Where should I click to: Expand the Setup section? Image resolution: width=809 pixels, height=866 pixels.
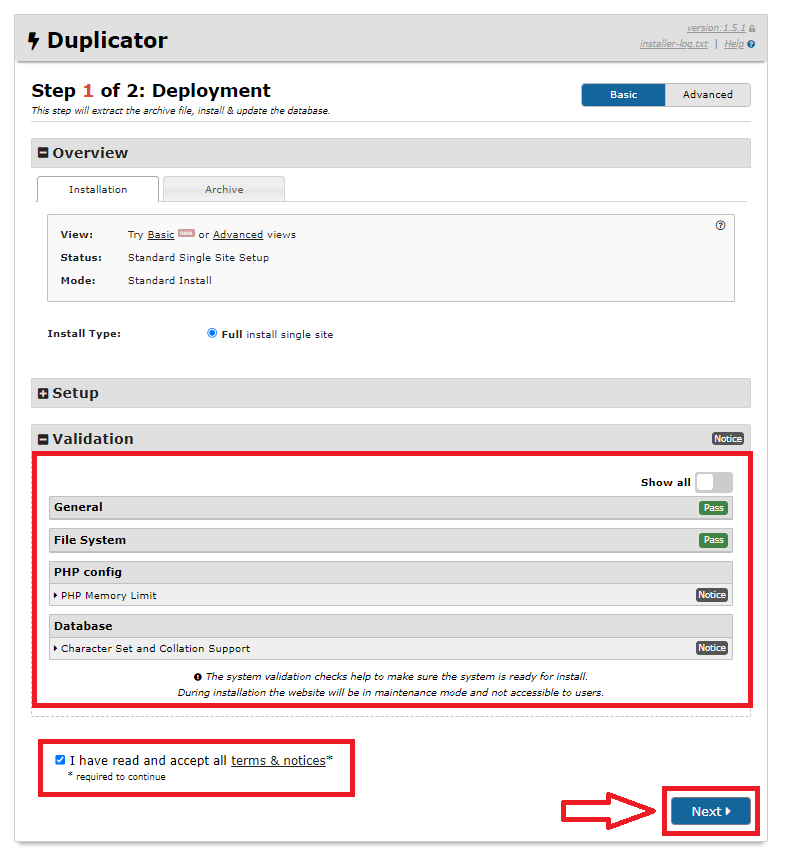tap(43, 394)
